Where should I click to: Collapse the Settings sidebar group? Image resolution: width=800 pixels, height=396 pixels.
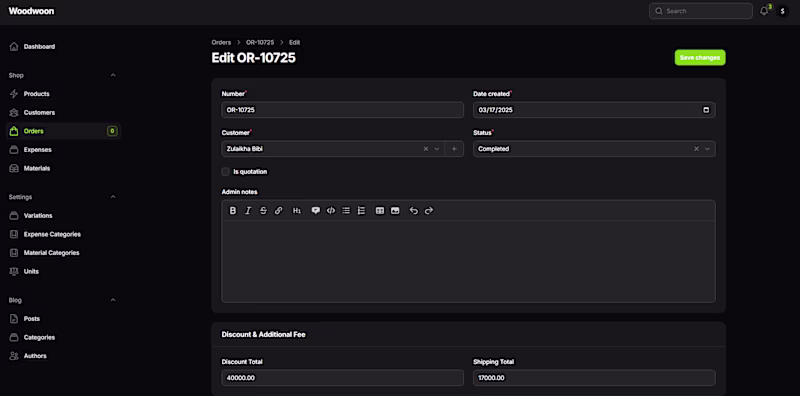click(113, 197)
